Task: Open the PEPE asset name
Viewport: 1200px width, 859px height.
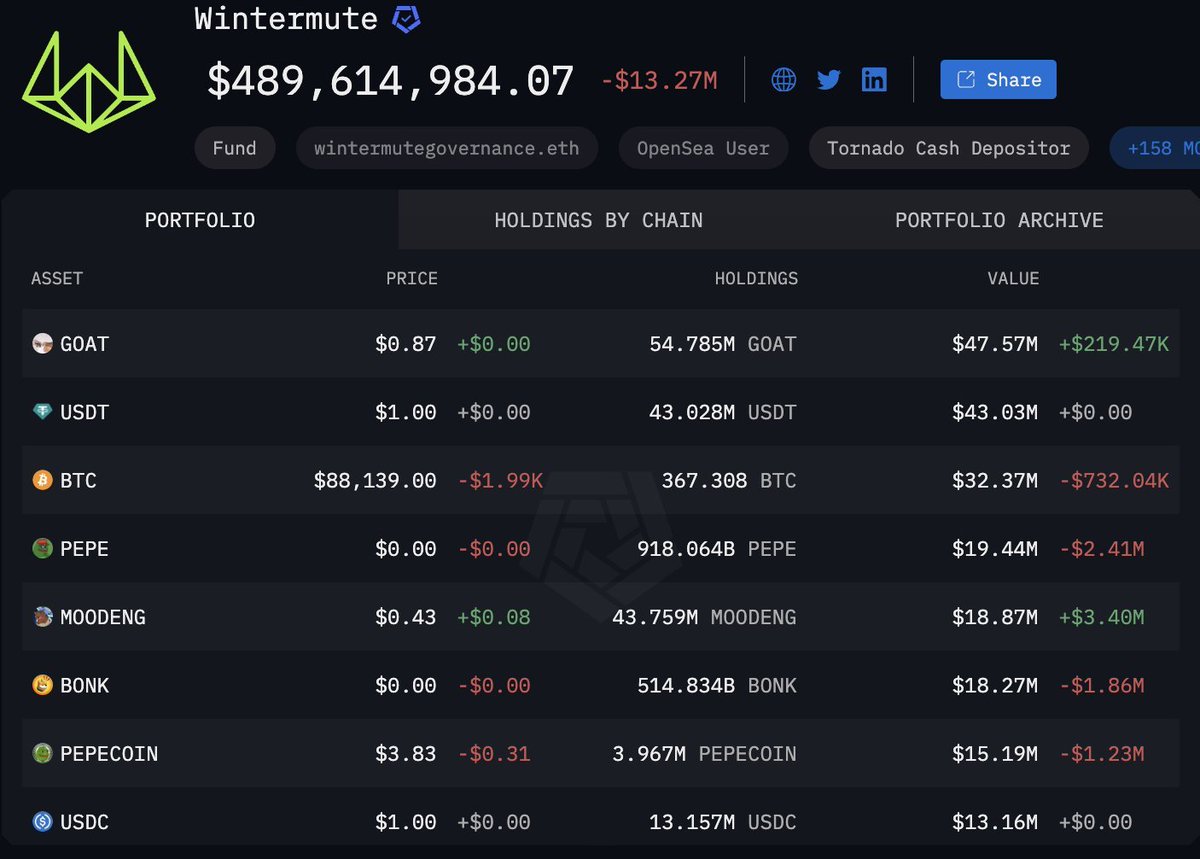Action: [x=84, y=548]
